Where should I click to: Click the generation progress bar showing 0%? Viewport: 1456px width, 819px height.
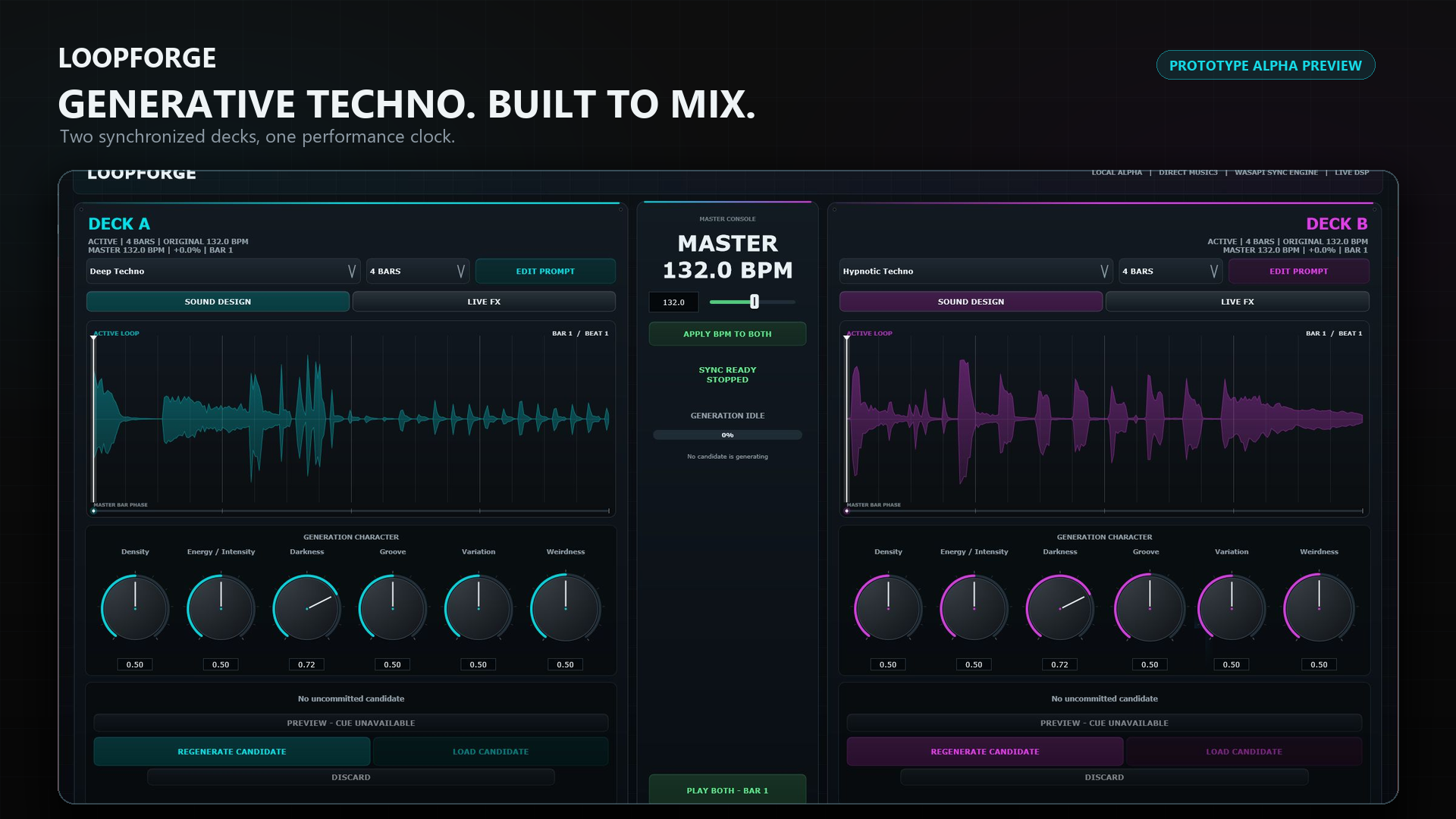727,435
